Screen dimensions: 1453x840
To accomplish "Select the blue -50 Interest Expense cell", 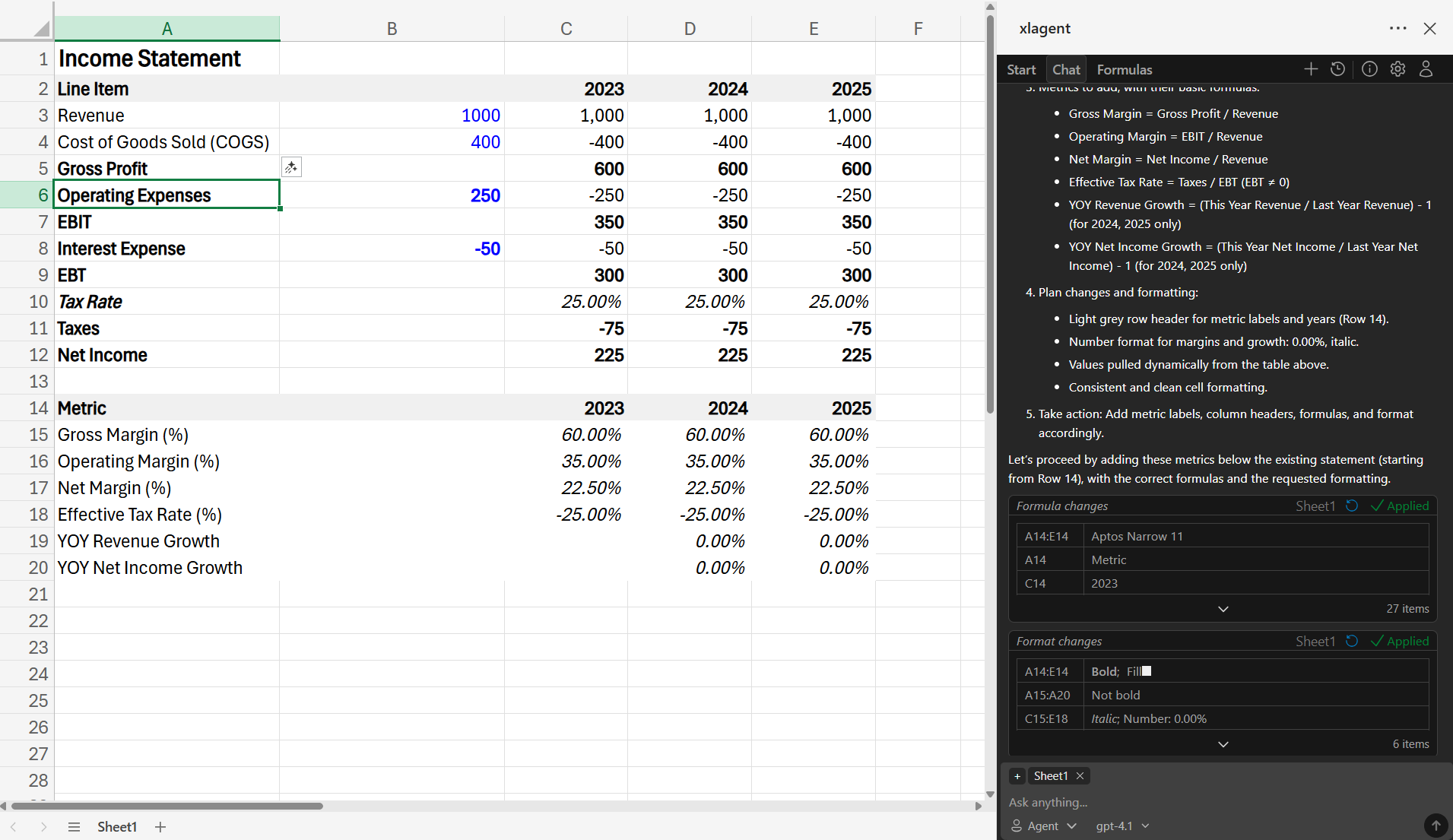I will (392, 248).
